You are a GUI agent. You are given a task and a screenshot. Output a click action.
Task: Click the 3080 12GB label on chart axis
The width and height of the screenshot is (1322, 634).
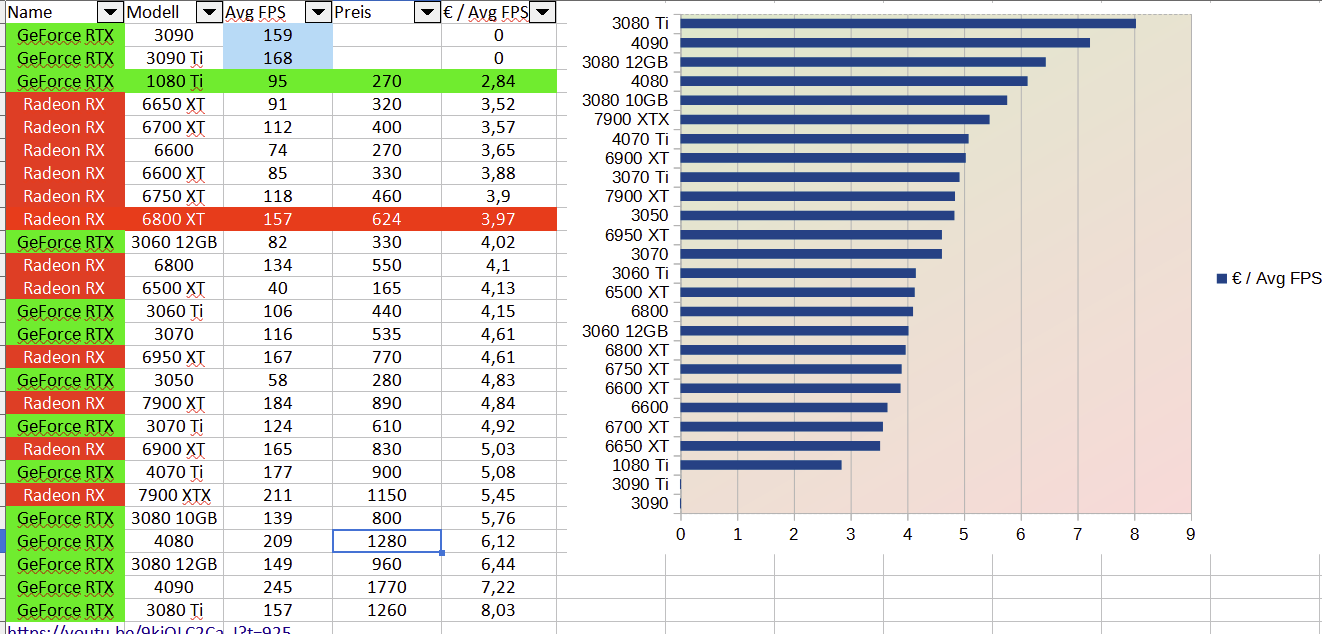point(626,62)
